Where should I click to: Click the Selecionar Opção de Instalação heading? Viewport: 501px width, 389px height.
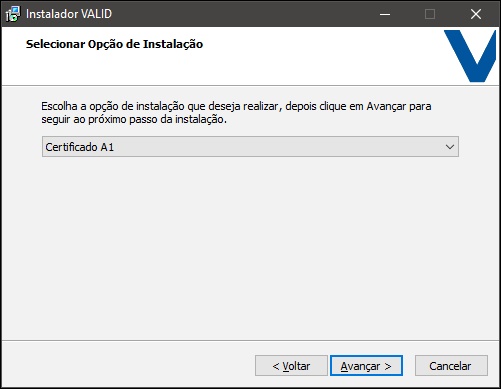[x=114, y=44]
